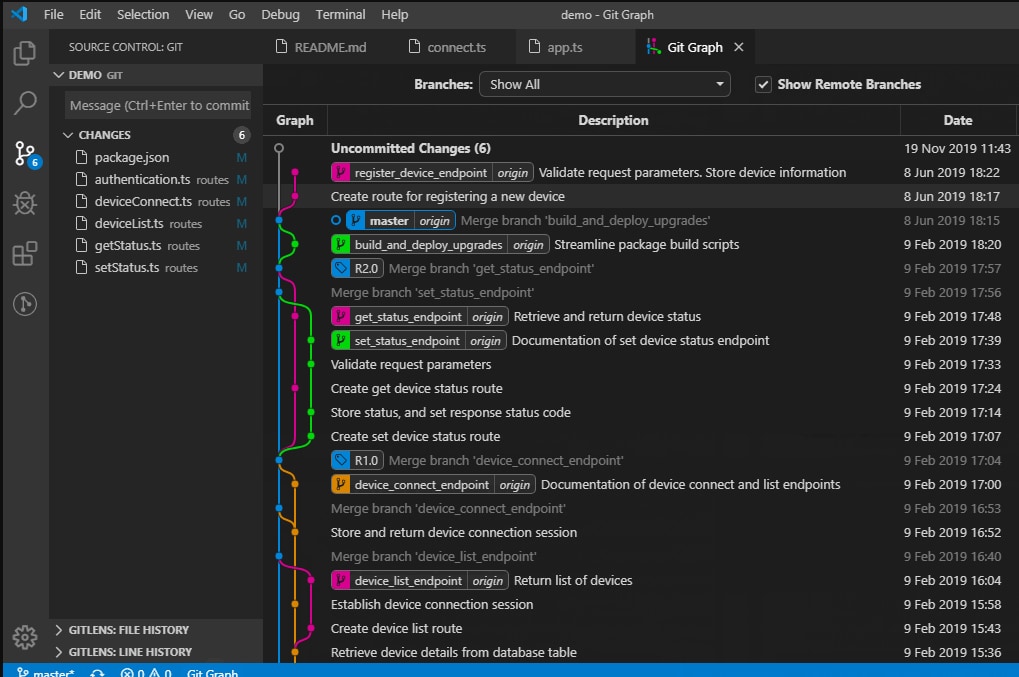Open the Explorer view in activity bar

tap(25, 53)
